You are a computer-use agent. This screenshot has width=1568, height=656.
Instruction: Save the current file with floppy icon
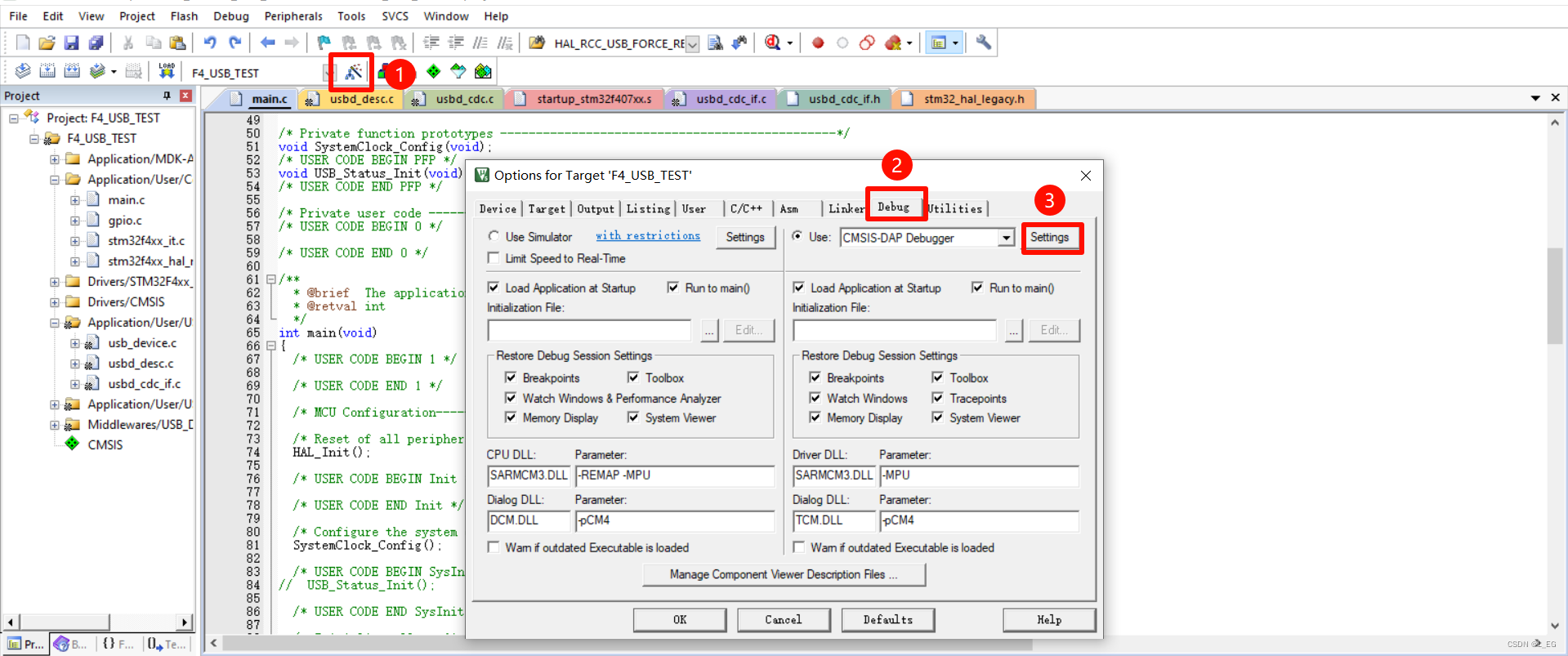[72, 42]
